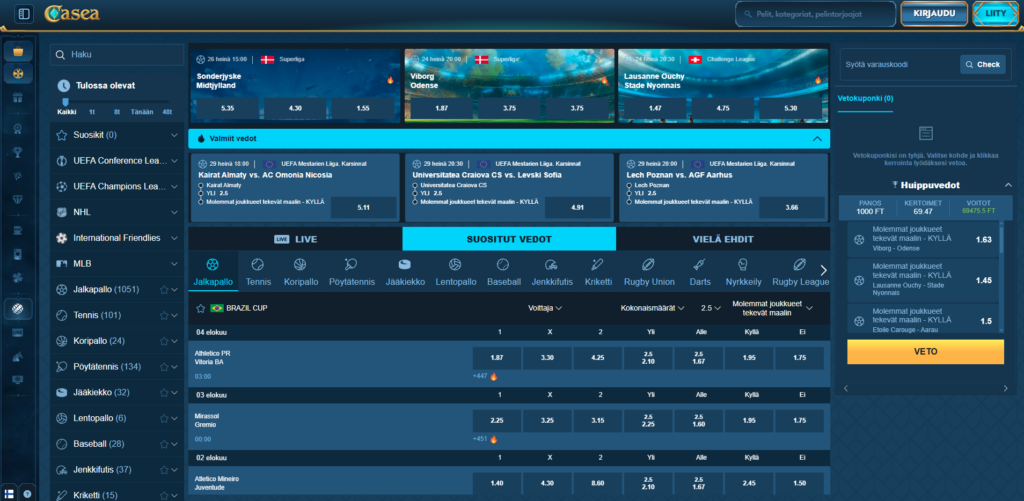Select the Koripallo basketball icon

(x=300, y=265)
